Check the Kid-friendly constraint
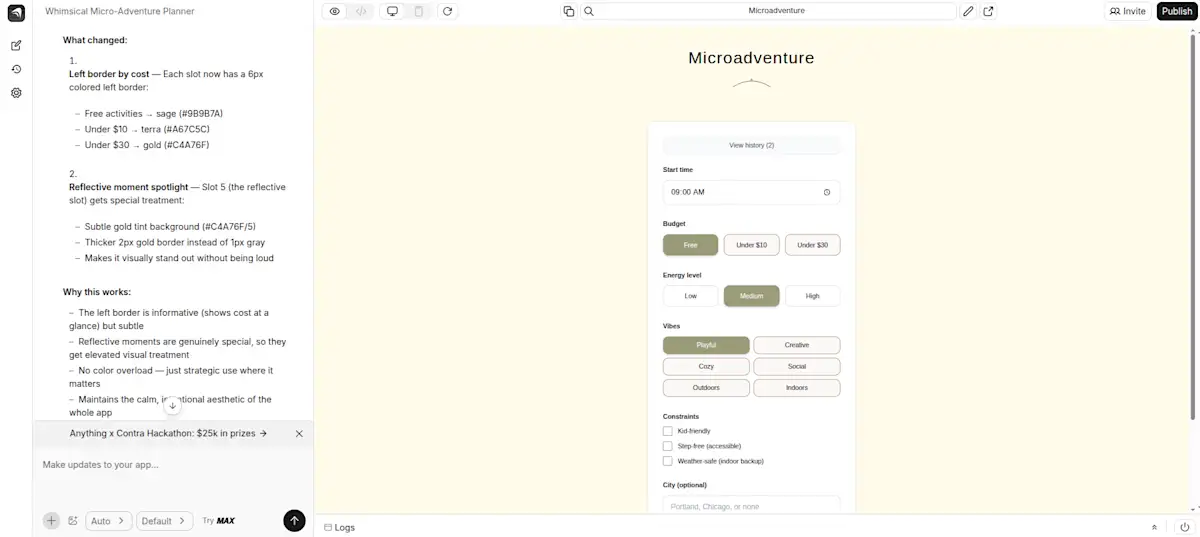Viewport: 1200px width, 537px height. [668, 431]
